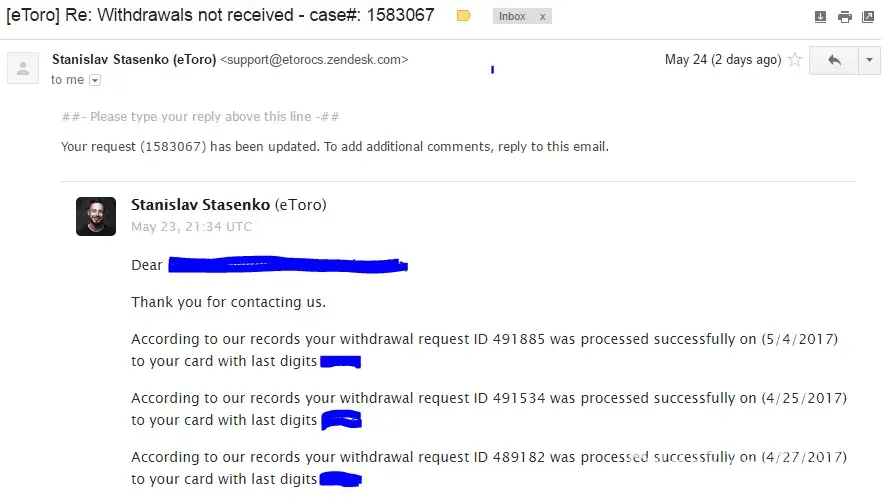Print this email with the printer icon
This screenshot has height=500, width=890.
845,17
